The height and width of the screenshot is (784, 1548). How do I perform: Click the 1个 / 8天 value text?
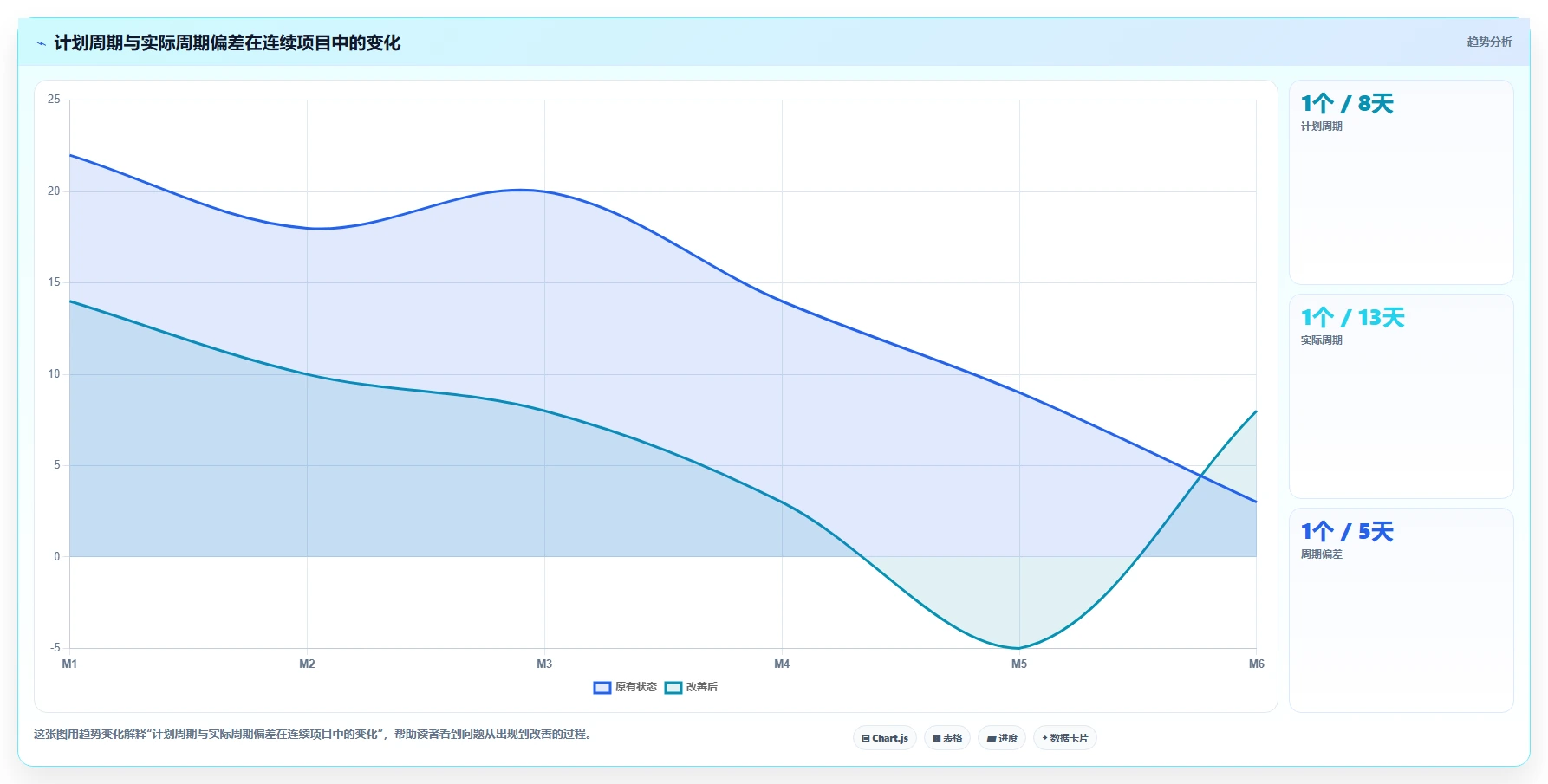1347,104
